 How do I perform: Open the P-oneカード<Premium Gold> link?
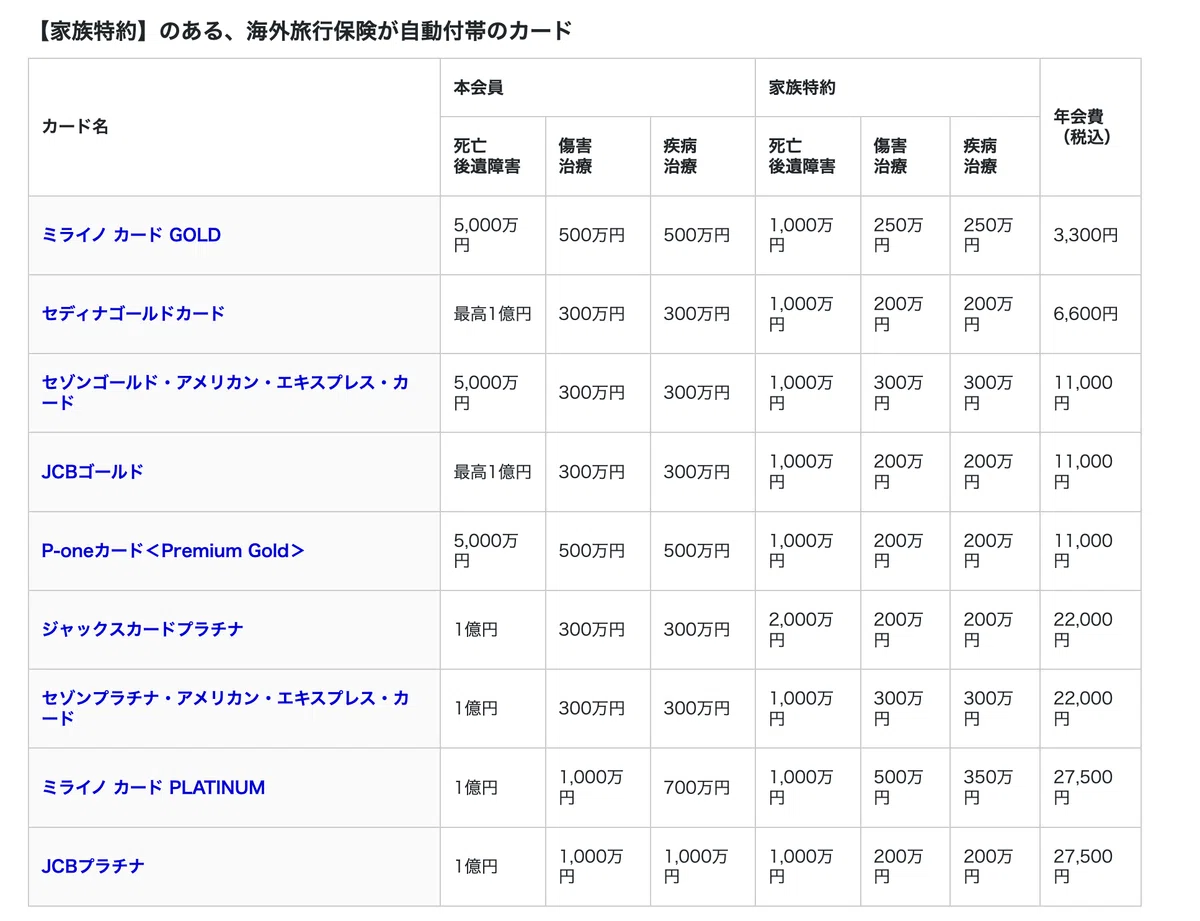pyautogui.click(x=173, y=550)
